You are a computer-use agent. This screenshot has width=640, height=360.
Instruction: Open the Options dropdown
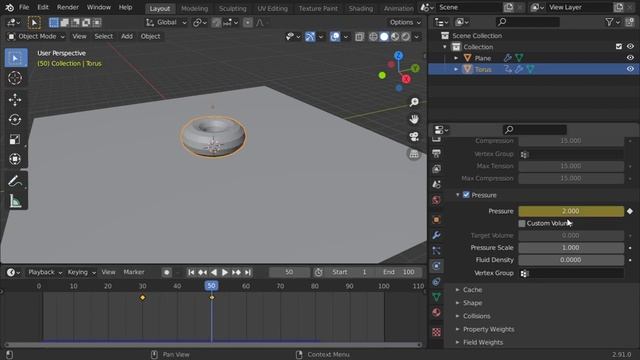click(x=405, y=22)
